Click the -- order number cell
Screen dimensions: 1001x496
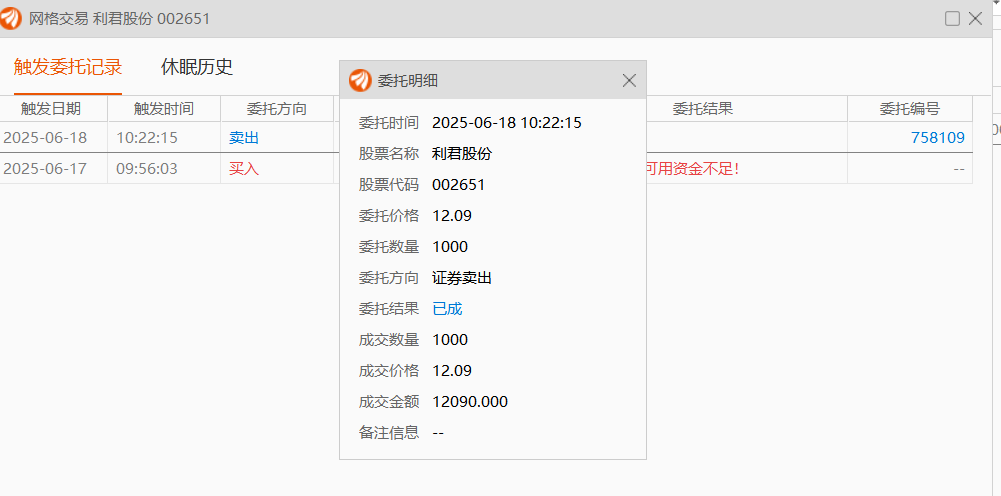(x=959, y=169)
